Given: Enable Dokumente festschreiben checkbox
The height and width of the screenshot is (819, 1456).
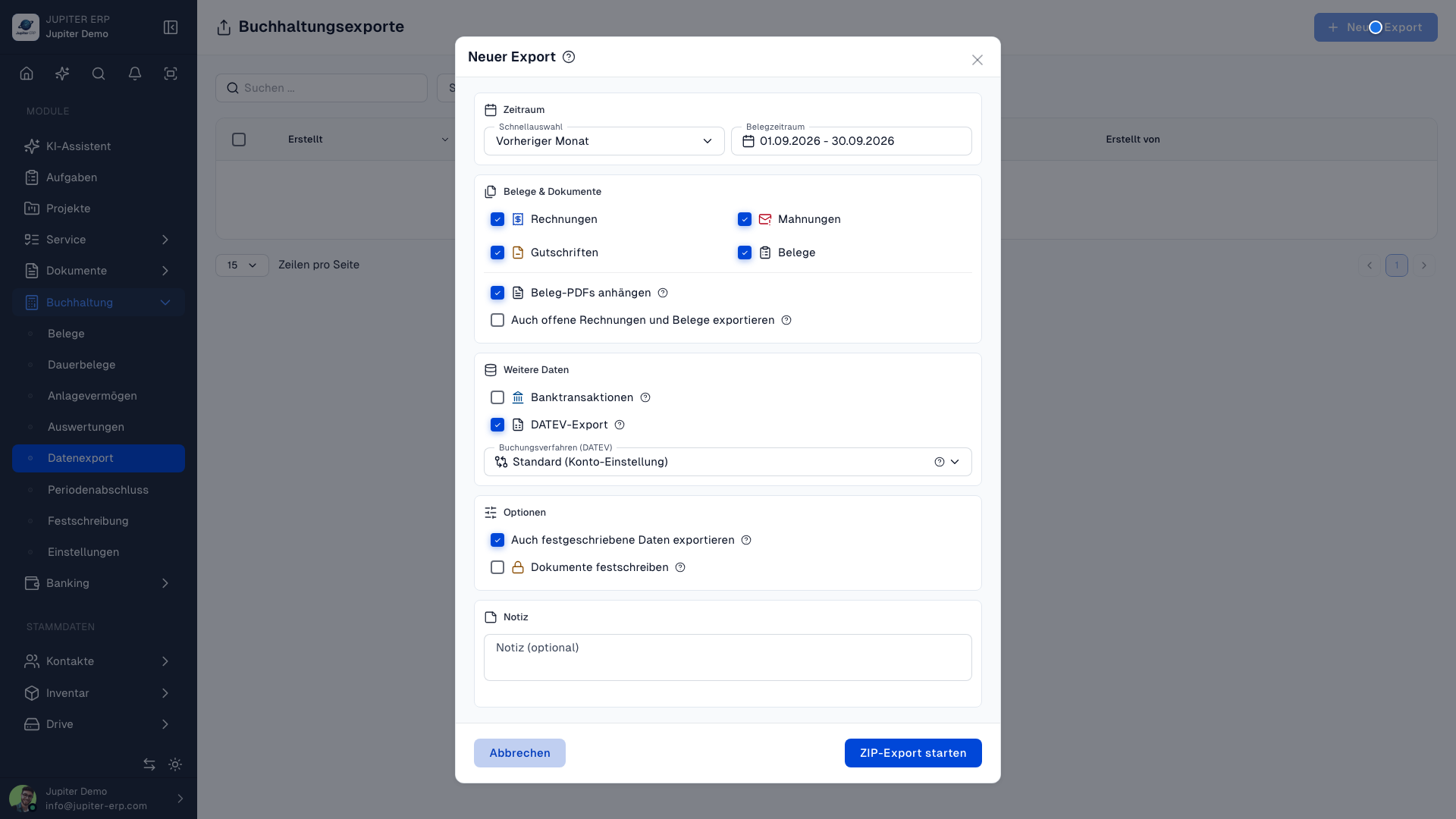Looking at the screenshot, I should point(497,567).
